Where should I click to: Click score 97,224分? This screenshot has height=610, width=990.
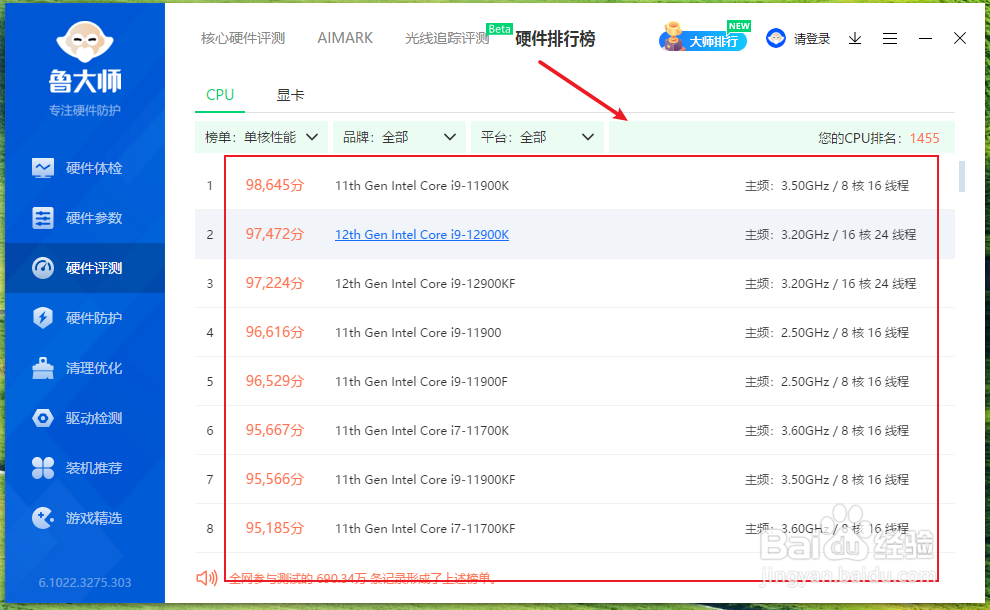click(x=275, y=283)
